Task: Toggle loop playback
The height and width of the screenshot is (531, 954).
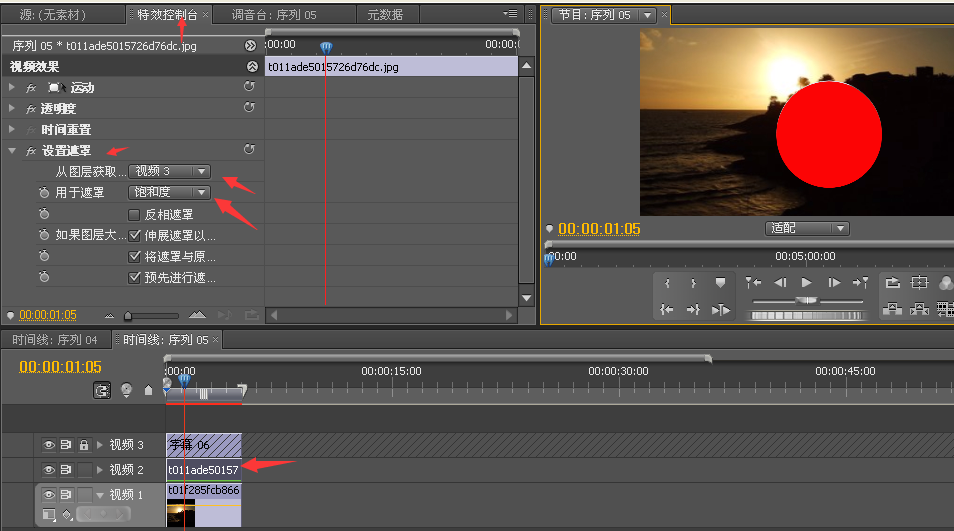Action: pos(893,282)
